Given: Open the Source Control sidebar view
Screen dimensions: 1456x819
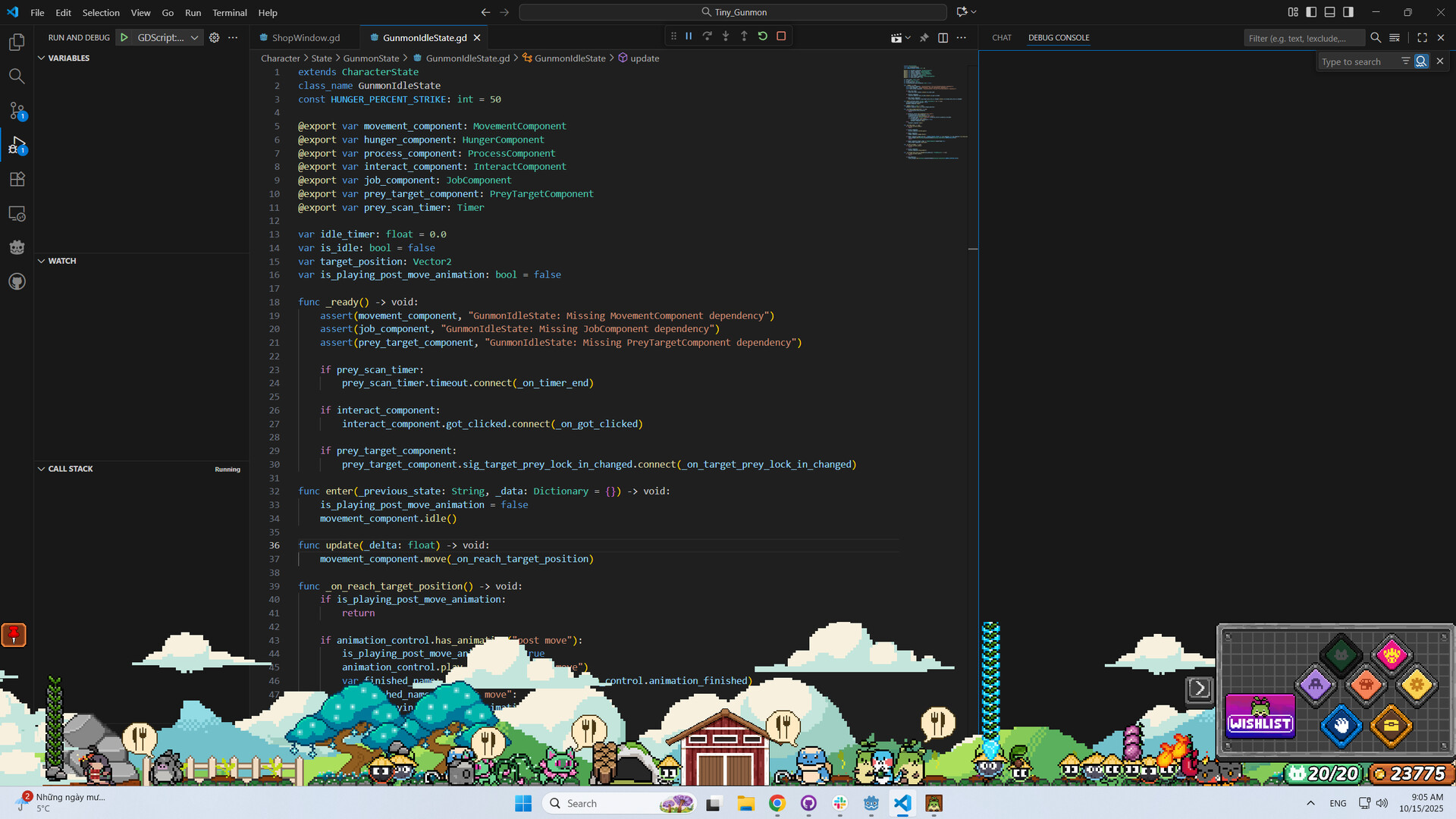Looking at the screenshot, I should tap(17, 111).
